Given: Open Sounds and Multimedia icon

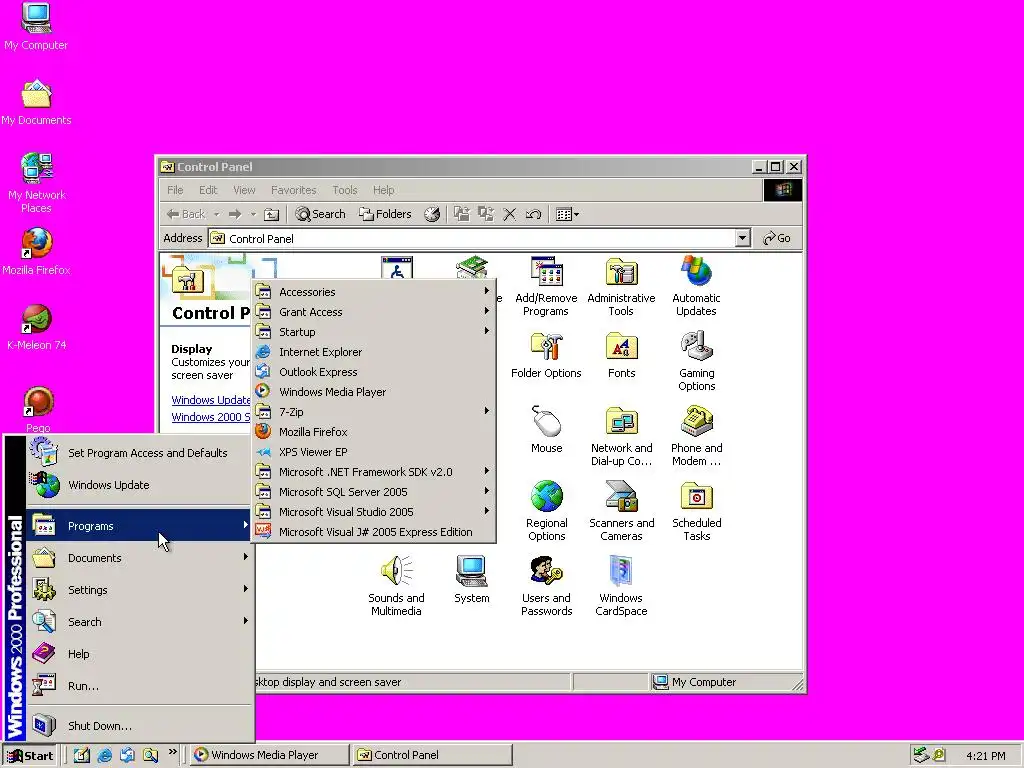Looking at the screenshot, I should (396, 586).
